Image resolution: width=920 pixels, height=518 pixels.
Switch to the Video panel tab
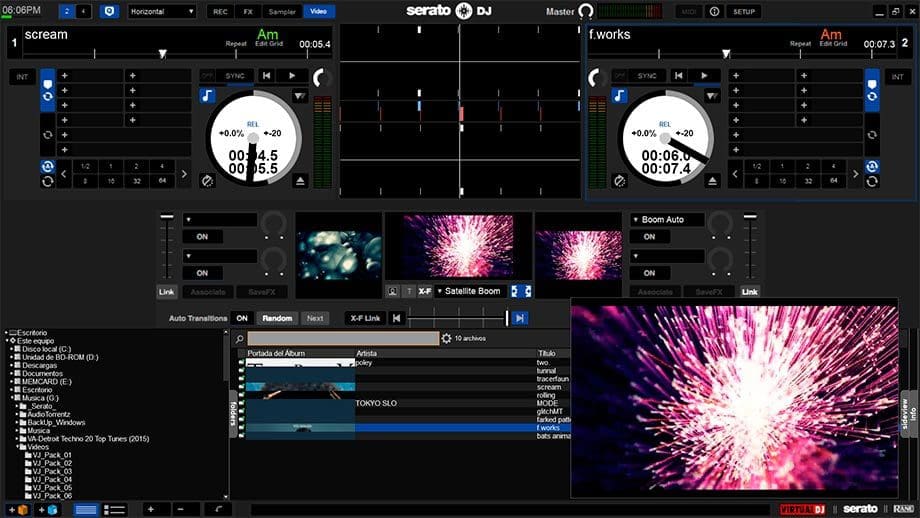[319, 11]
